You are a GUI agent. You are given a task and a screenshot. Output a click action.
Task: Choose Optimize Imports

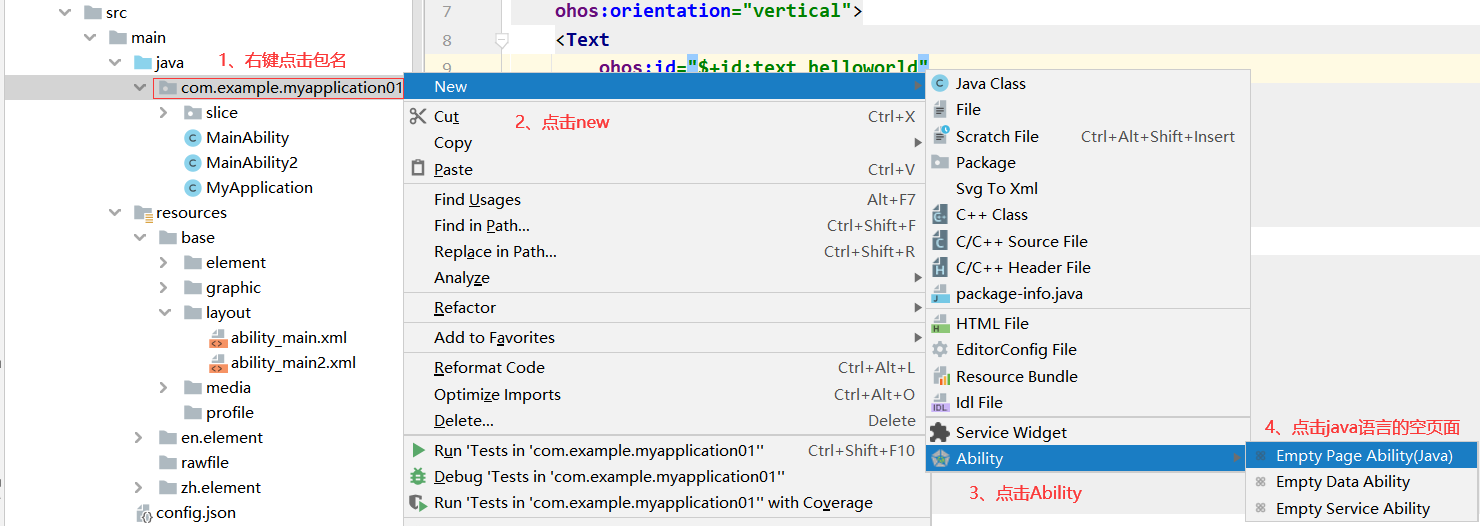pos(665,395)
